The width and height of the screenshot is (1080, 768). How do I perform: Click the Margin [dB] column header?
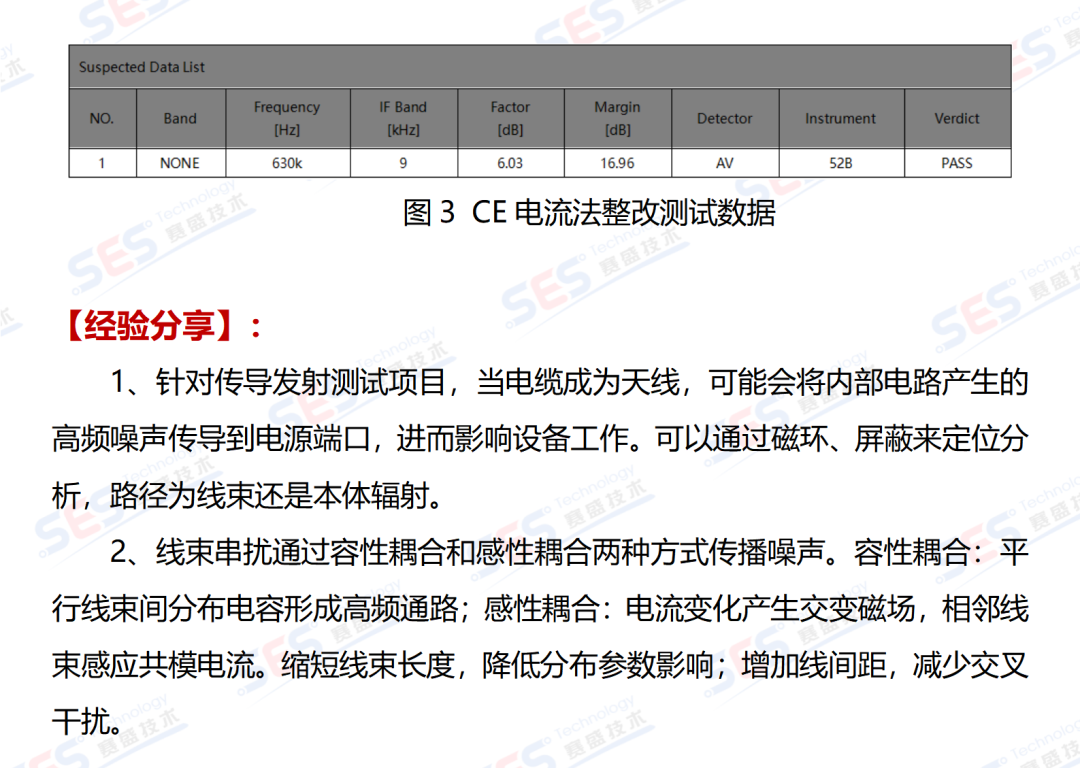click(x=617, y=118)
